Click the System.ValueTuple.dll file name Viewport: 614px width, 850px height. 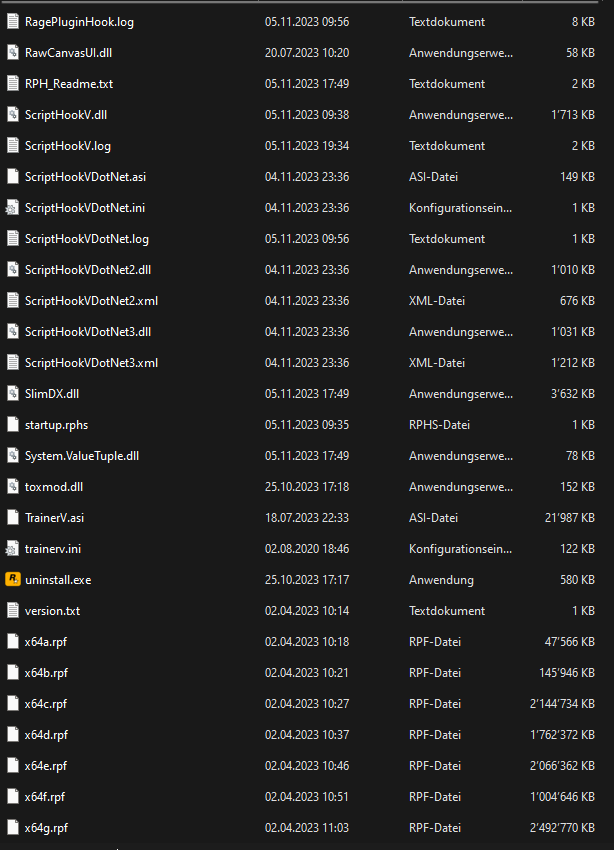click(x=82, y=456)
